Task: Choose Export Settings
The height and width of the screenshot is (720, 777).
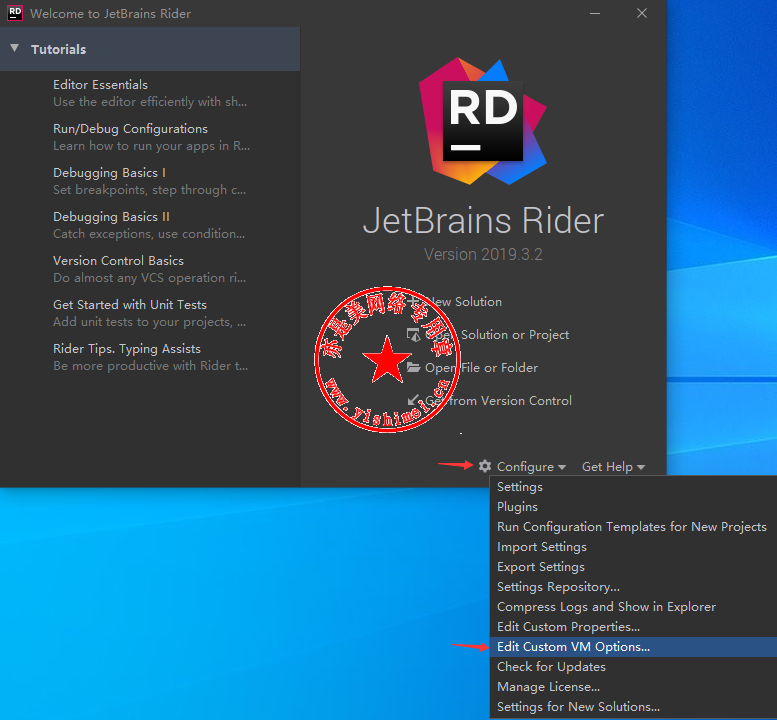Action: pos(633,566)
